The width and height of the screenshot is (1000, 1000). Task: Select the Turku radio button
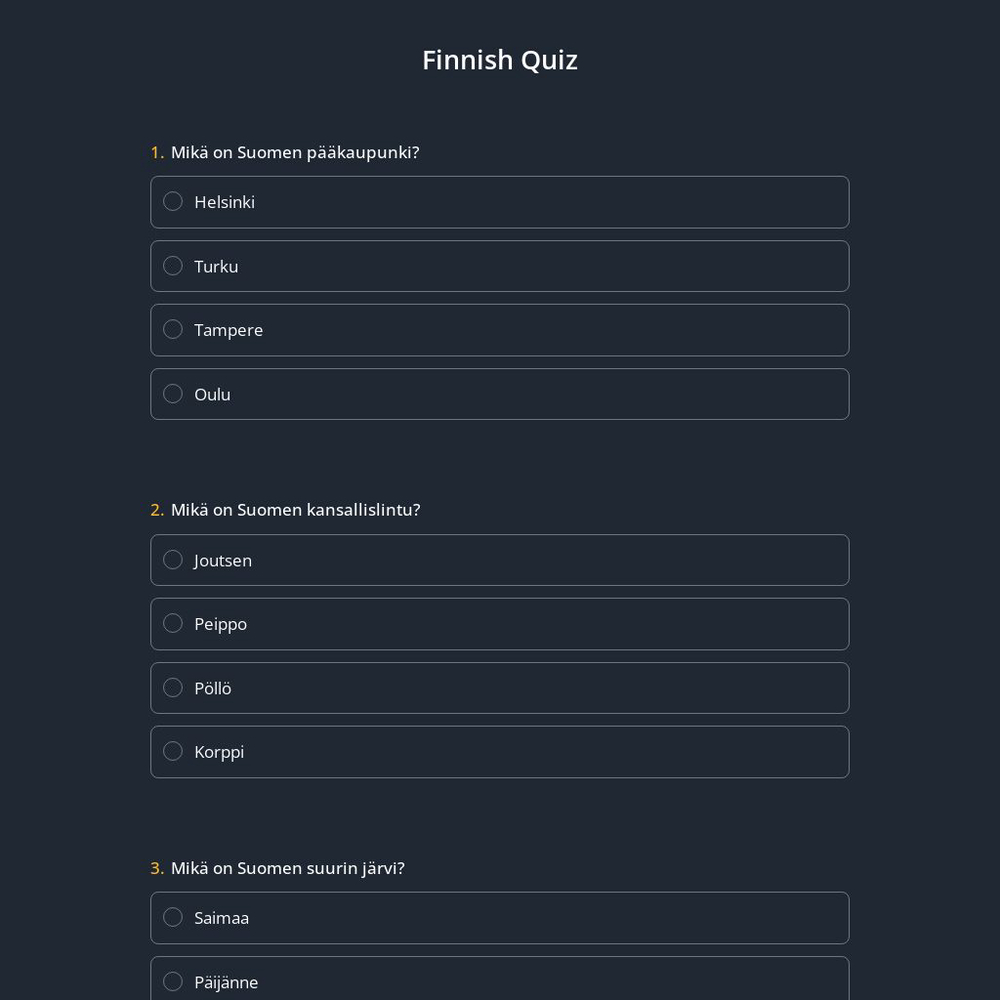coord(173,265)
